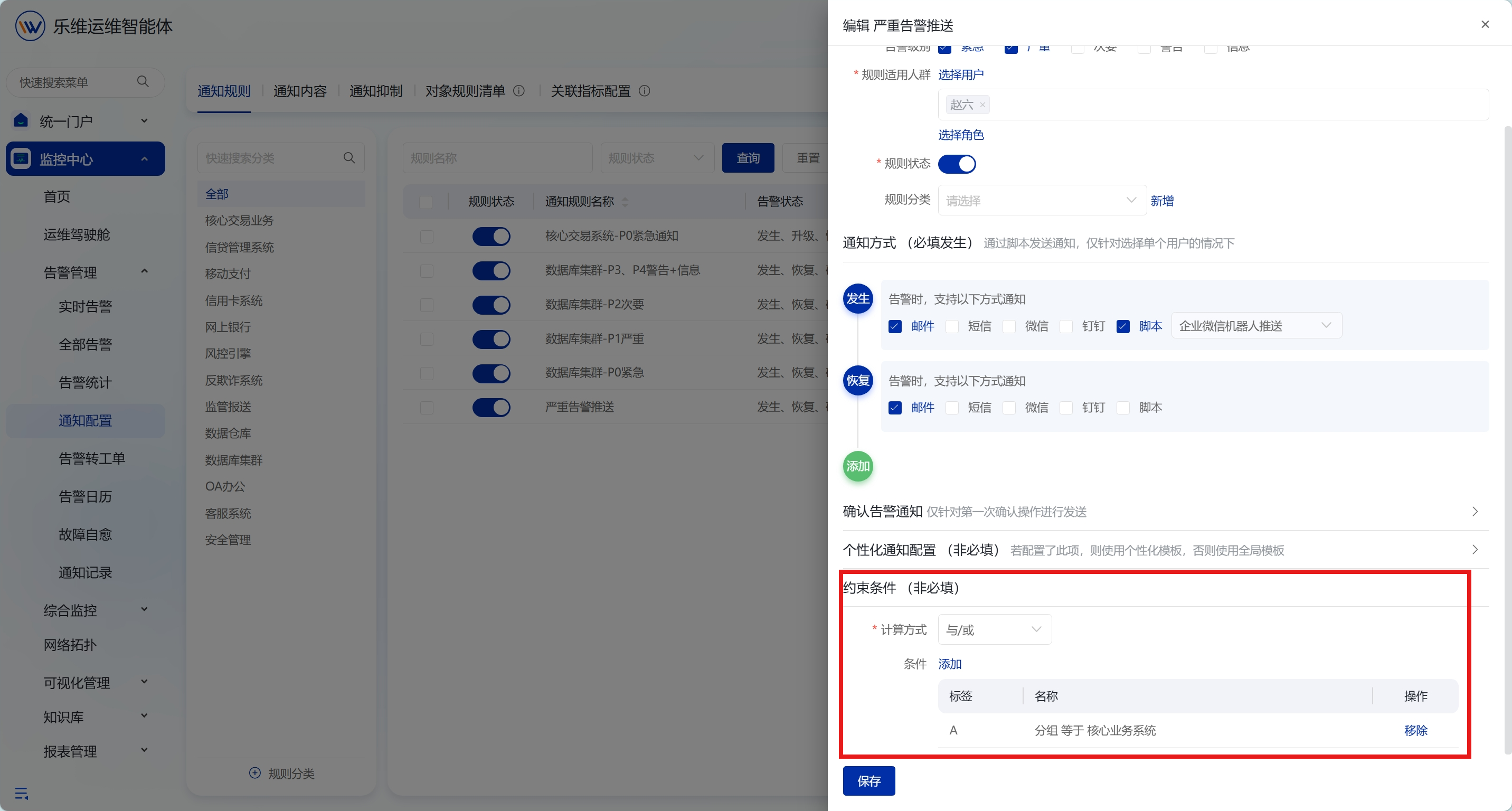Image resolution: width=1512 pixels, height=811 pixels.
Task: Click the 保存 button
Action: pyautogui.click(x=868, y=780)
